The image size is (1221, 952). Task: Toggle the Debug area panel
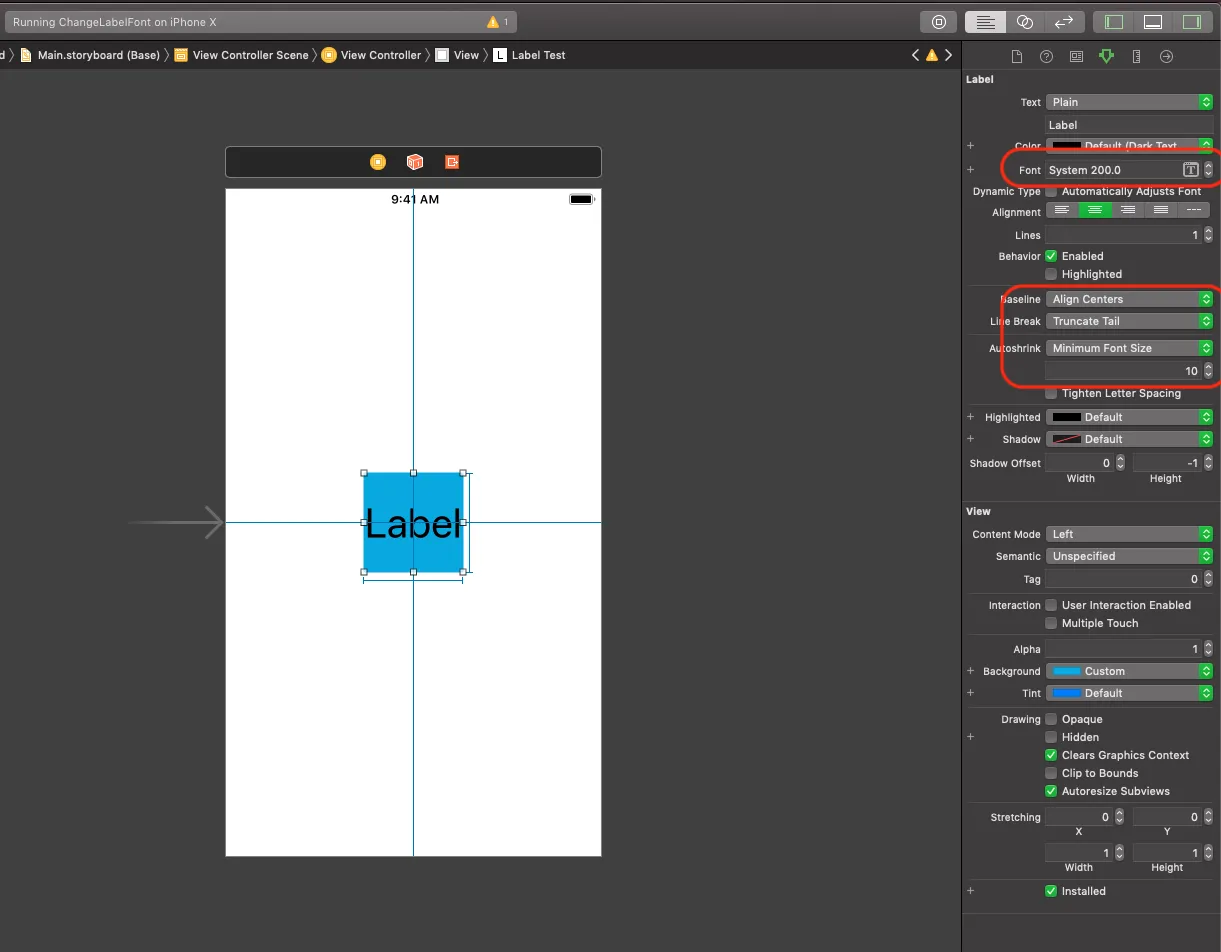[x=1152, y=22]
